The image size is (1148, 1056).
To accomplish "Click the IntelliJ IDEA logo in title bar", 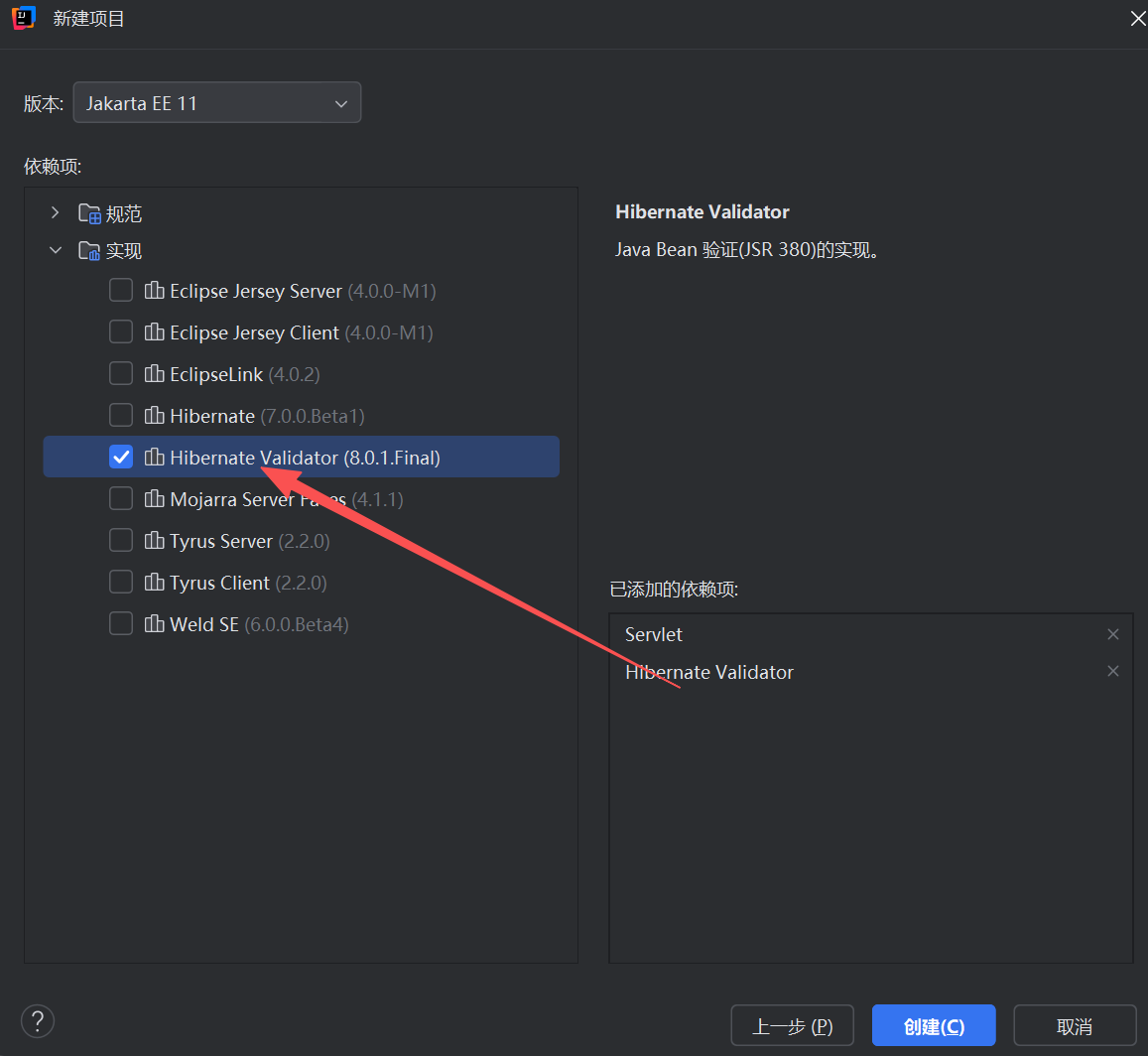I will (24, 18).
